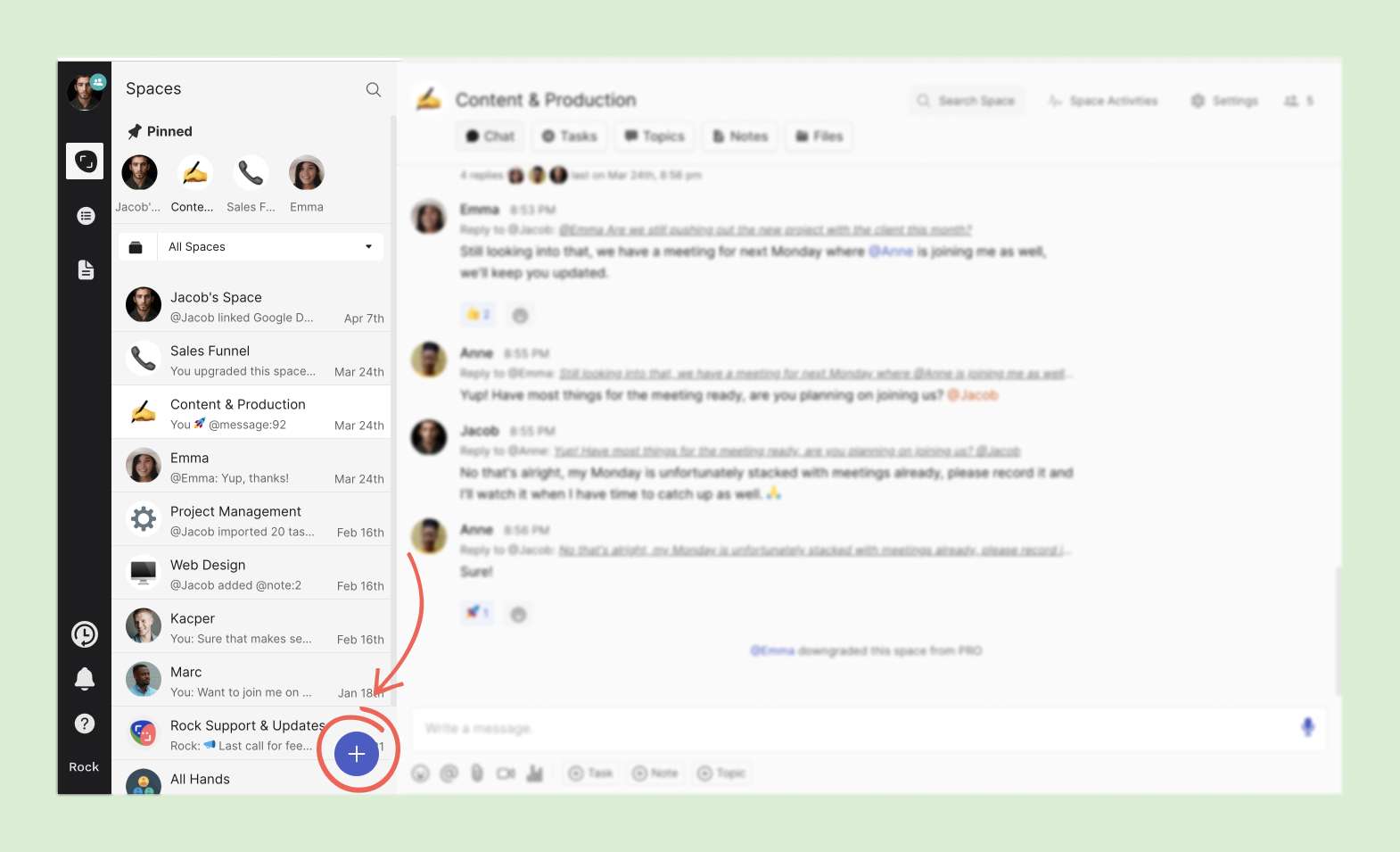Open the notifications bell in sidebar
Image resolution: width=1400 pixels, height=852 pixels.
pos(85,679)
